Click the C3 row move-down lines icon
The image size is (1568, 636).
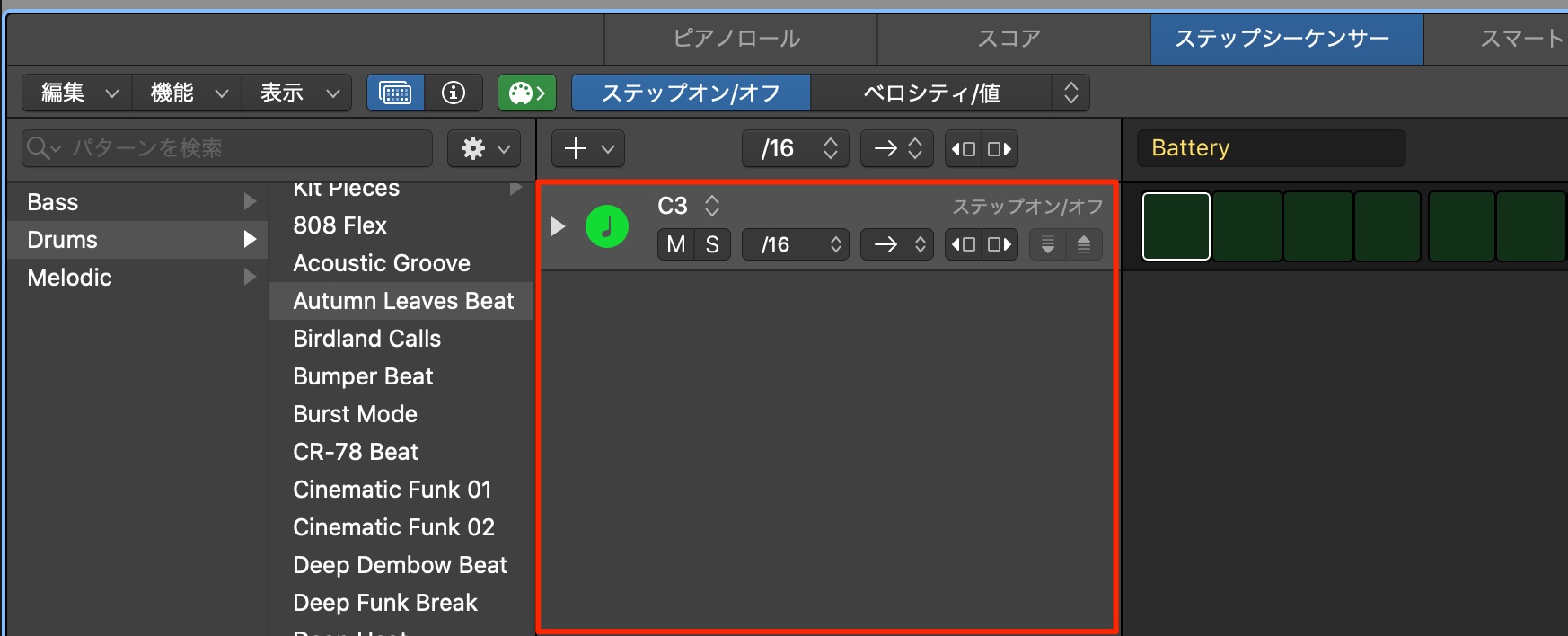coord(1048,244)
